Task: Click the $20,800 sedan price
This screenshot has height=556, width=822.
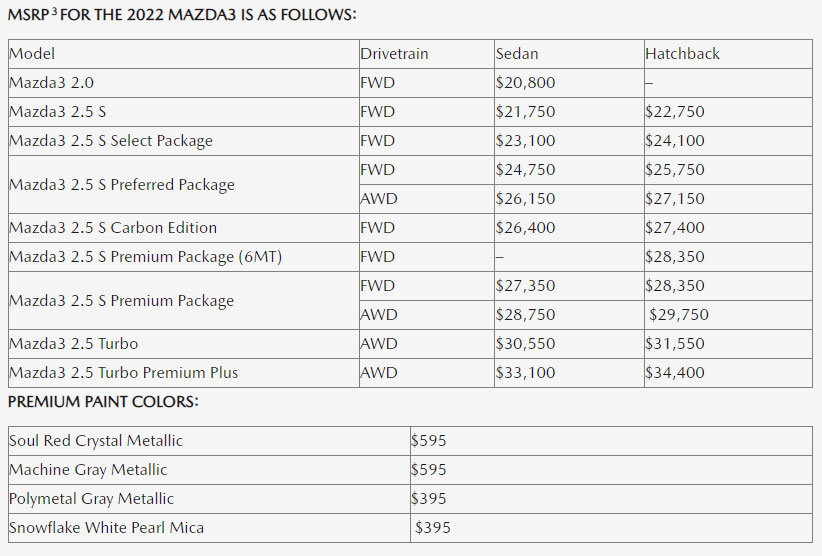Action: click(525, 83)
